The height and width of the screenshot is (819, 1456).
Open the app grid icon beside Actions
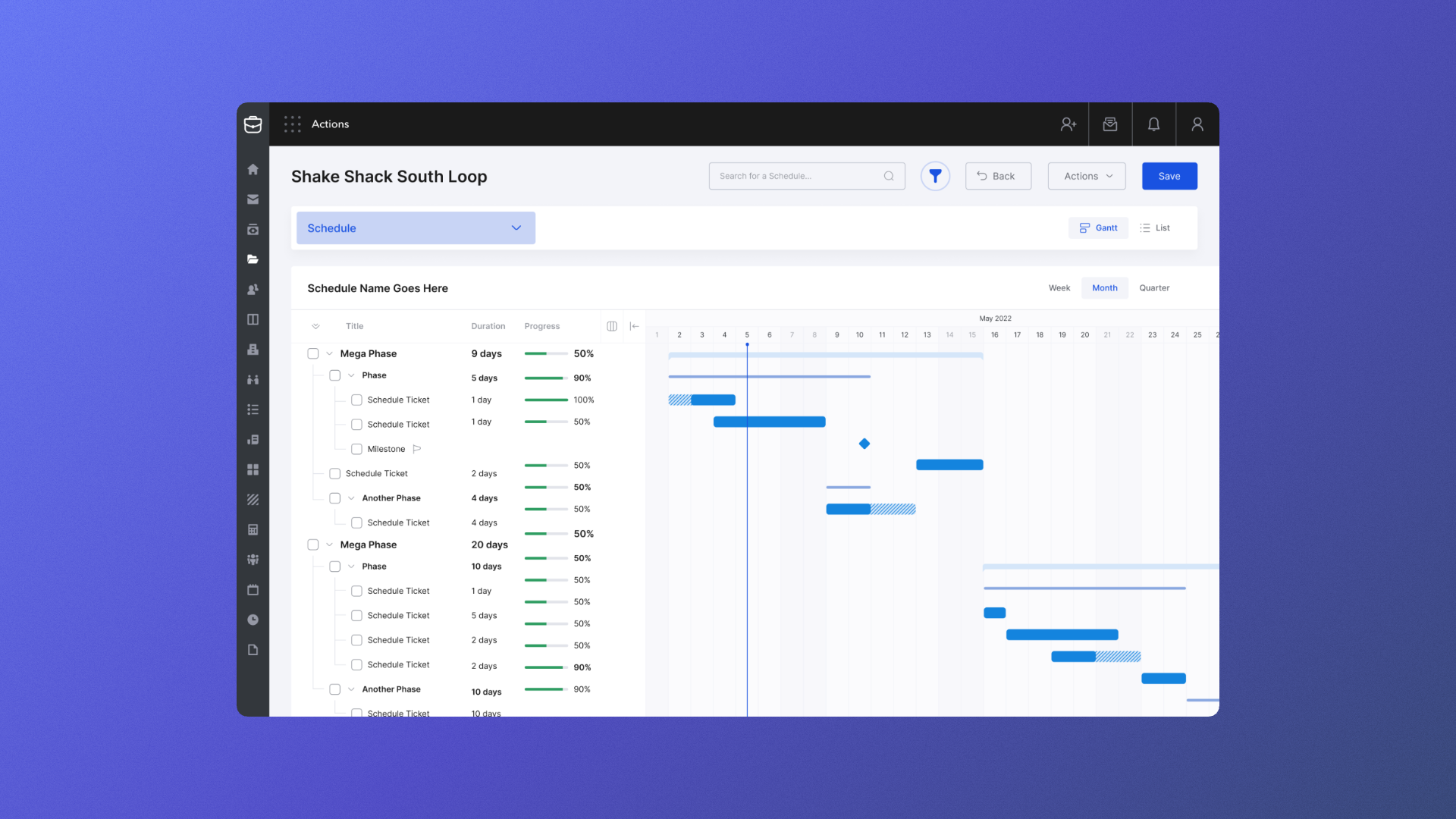point(292,124)
